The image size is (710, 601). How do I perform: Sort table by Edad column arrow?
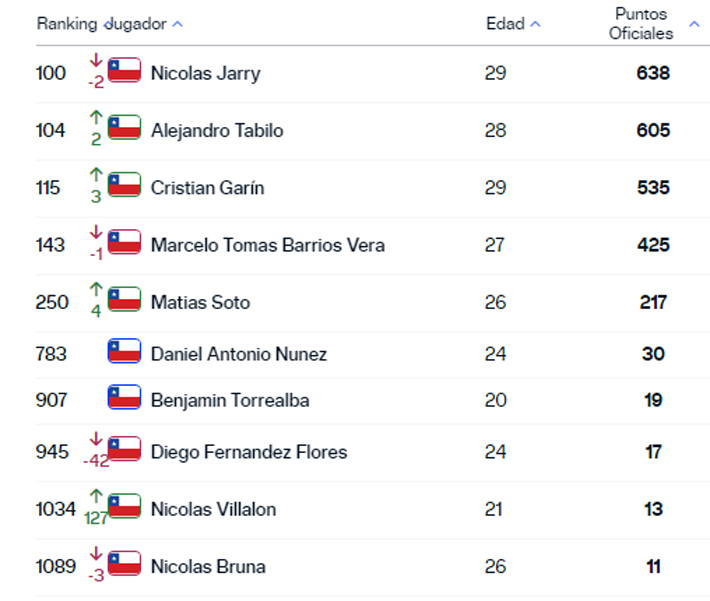(535, 24)
